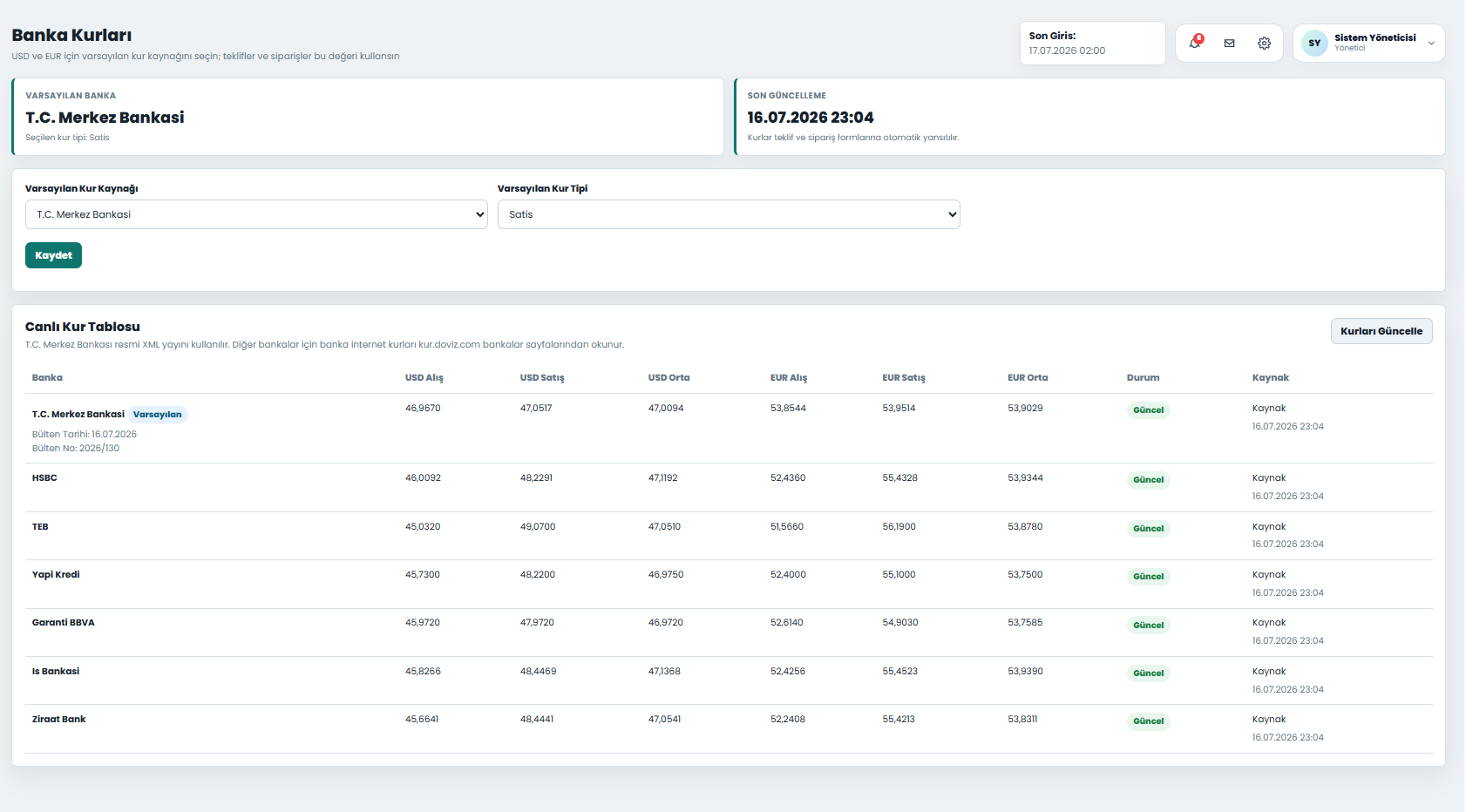Expand the Sistem Yöneticisi profile chevron
The image size is (1466, 812).
point(1431,44)
